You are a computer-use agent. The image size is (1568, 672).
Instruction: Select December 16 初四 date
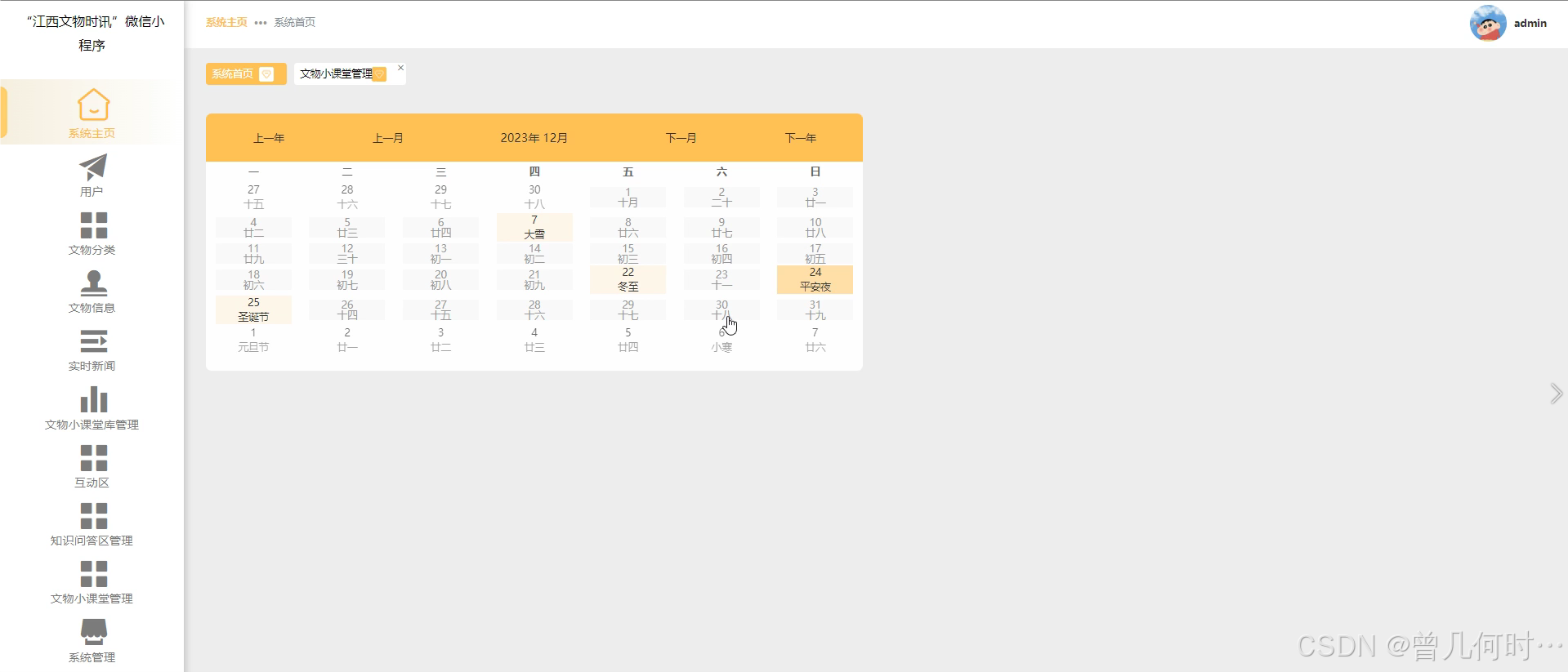721,253
